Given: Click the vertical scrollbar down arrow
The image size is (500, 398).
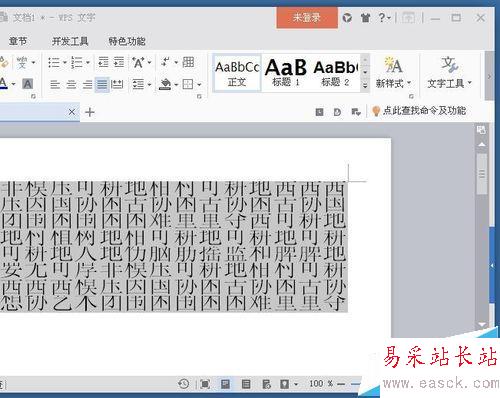Looking at the screenshot, I should [482, 324].
